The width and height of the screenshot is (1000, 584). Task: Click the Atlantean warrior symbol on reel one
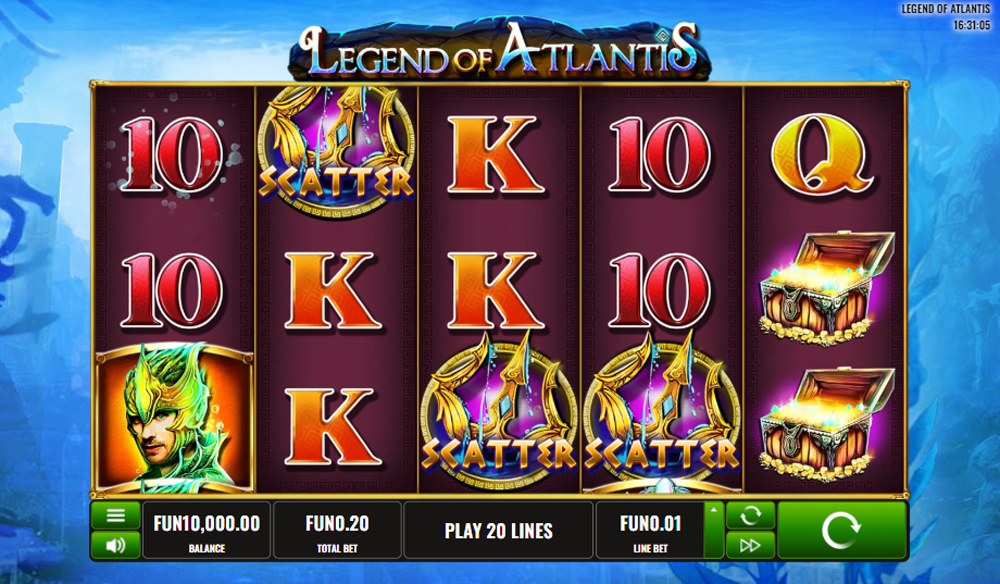tap(173, 420)
